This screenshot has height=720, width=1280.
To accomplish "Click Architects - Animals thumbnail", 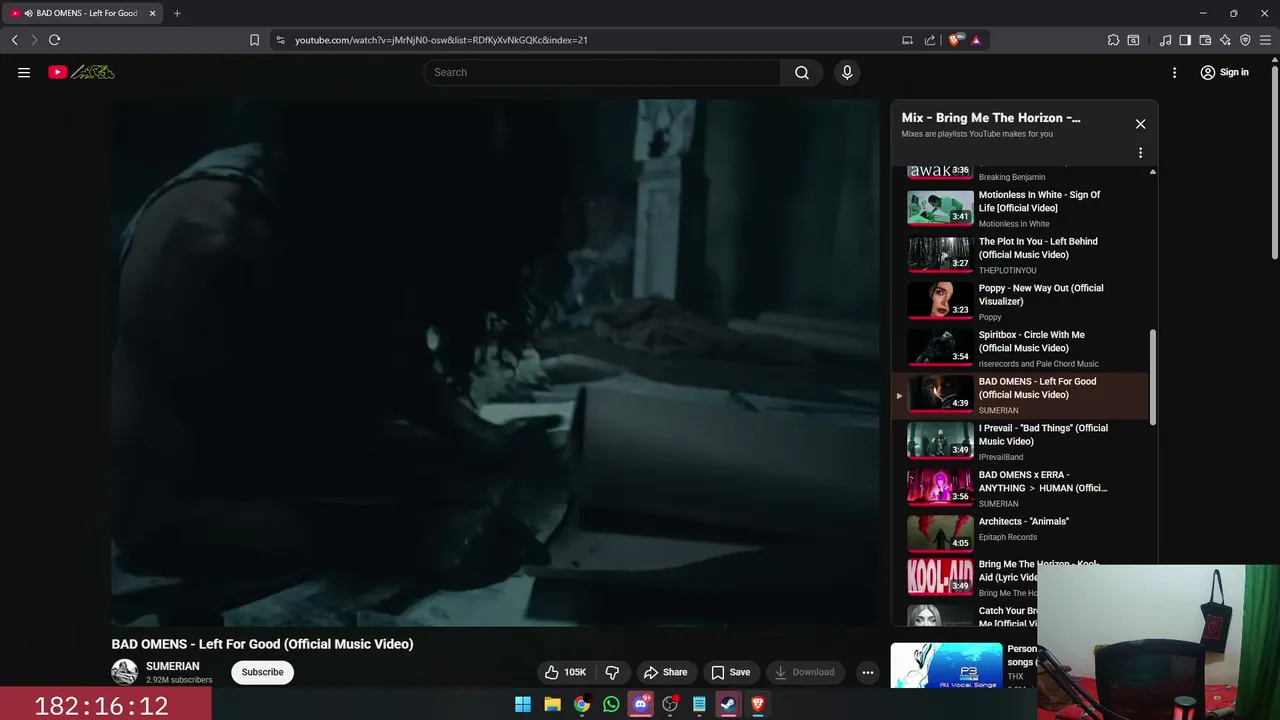I will [x=940, y=534].
